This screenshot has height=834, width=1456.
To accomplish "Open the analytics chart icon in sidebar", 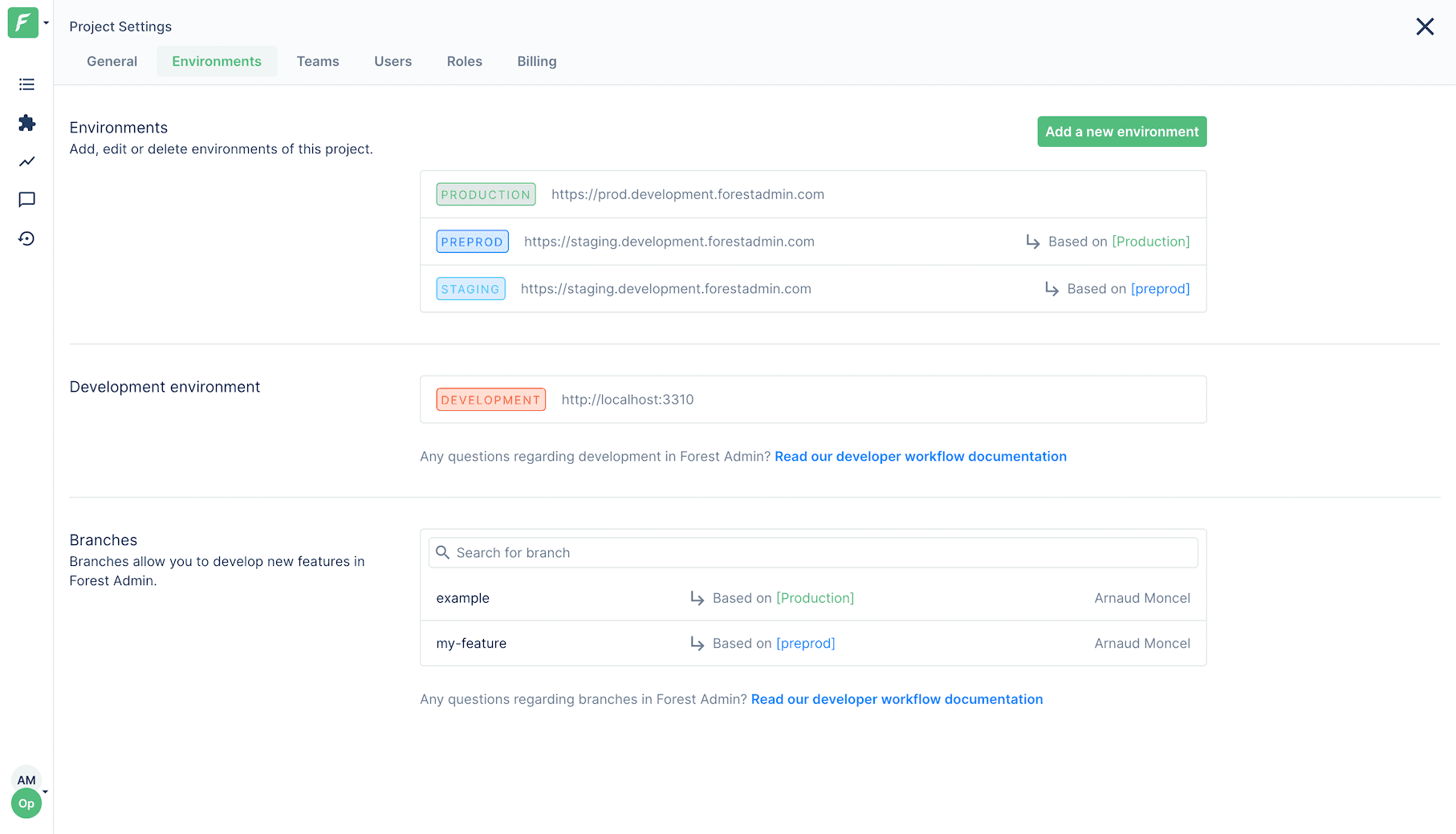I will (26, 161).
